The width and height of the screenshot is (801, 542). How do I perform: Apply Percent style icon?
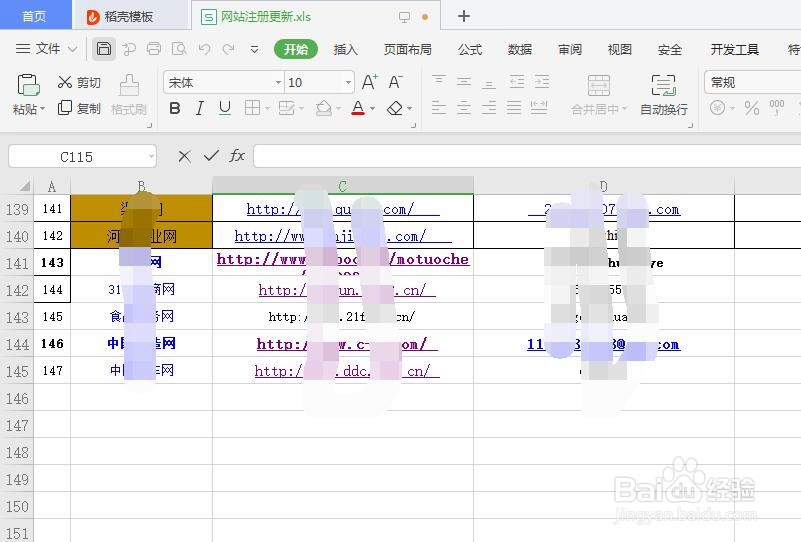[751, 108]
